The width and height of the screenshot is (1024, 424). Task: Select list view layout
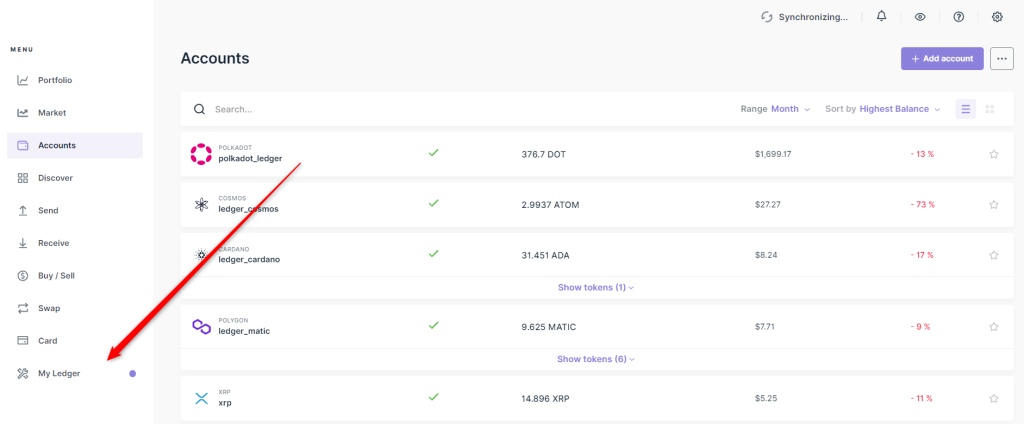point(965,109)
